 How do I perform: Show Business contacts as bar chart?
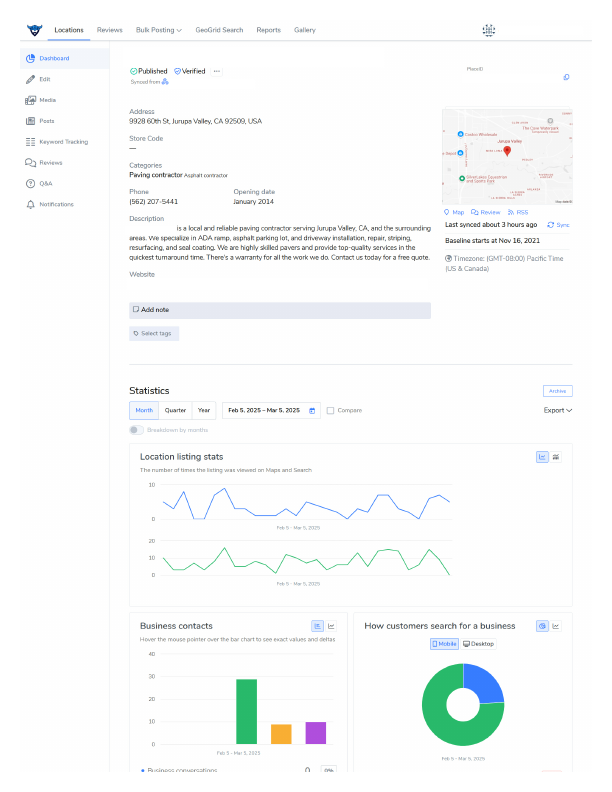click(318, 626)
